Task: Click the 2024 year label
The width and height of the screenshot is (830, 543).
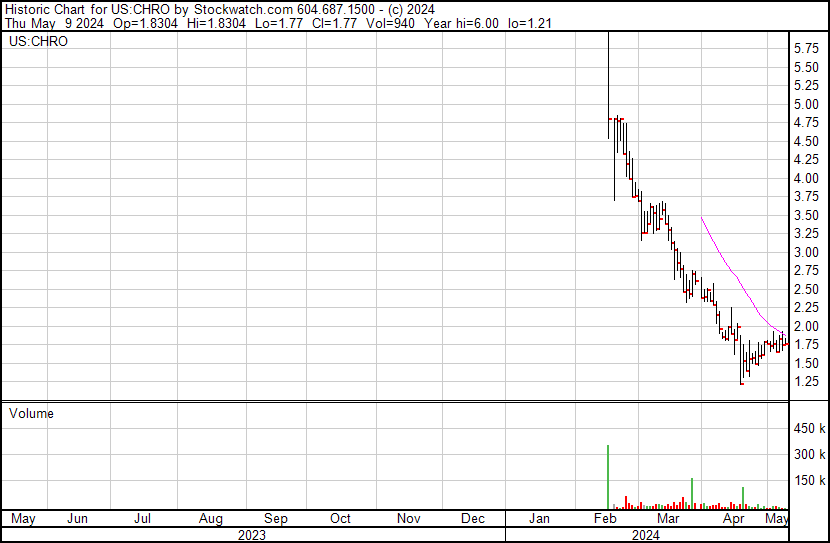Action: click(646, 535)
